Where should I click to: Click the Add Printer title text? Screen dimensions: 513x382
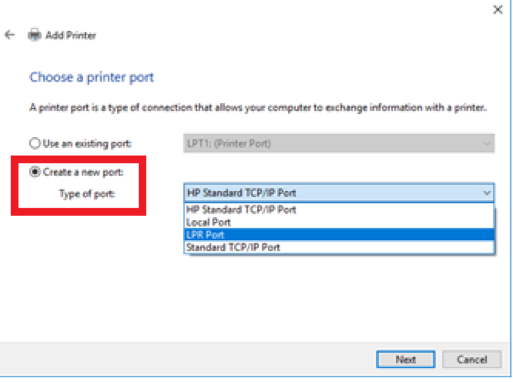[71, 35]
